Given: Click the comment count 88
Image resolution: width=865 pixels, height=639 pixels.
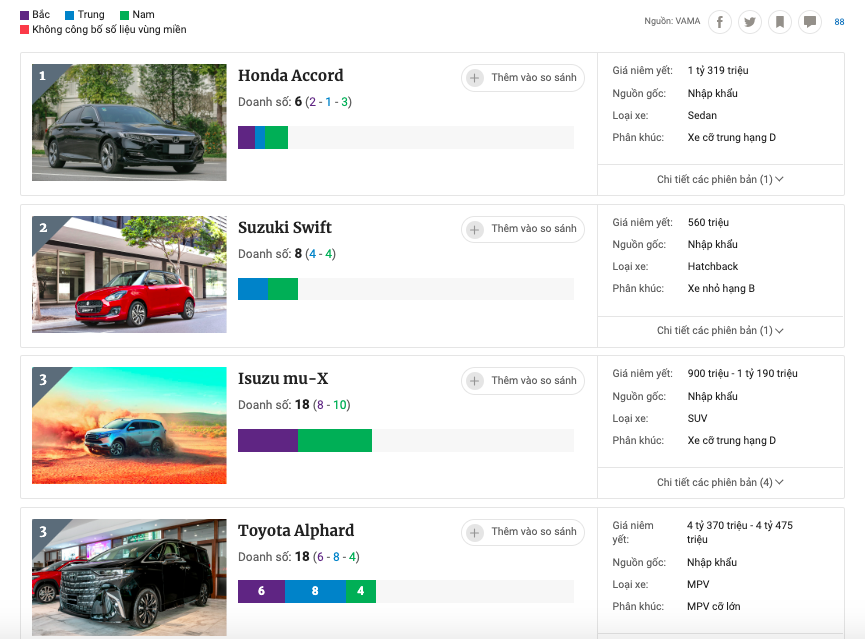Looking at the screenshot, I should coord(839,22).
